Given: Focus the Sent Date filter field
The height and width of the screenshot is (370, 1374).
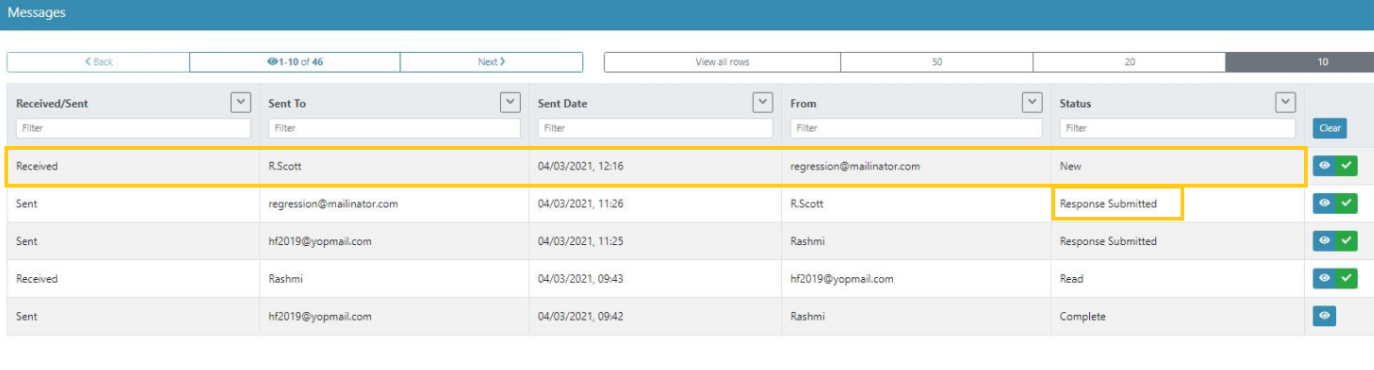Looking at the screenshot, I should tap(655, 128).
